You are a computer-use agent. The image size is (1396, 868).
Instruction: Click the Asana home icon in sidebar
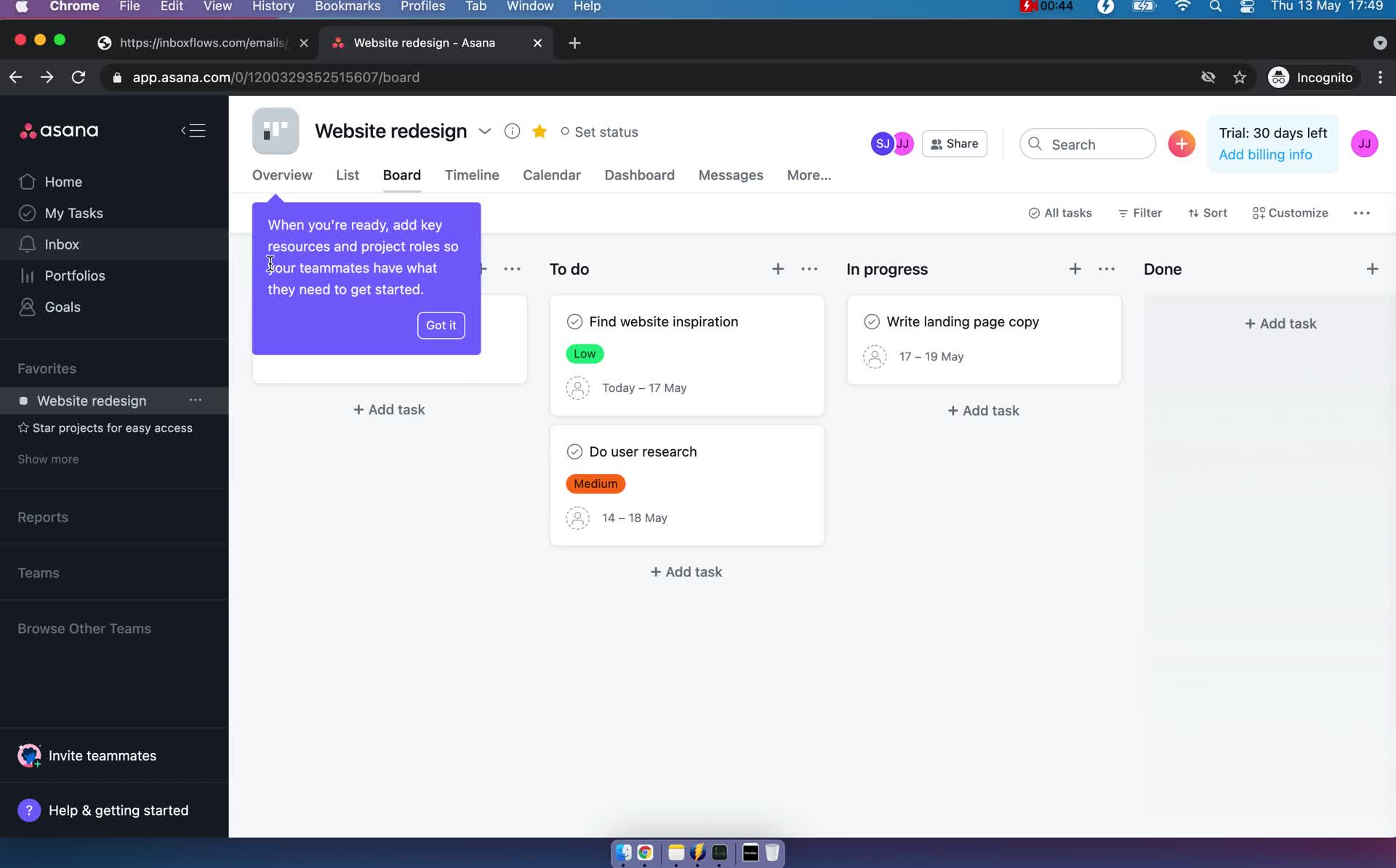click(x=27, y=181)
